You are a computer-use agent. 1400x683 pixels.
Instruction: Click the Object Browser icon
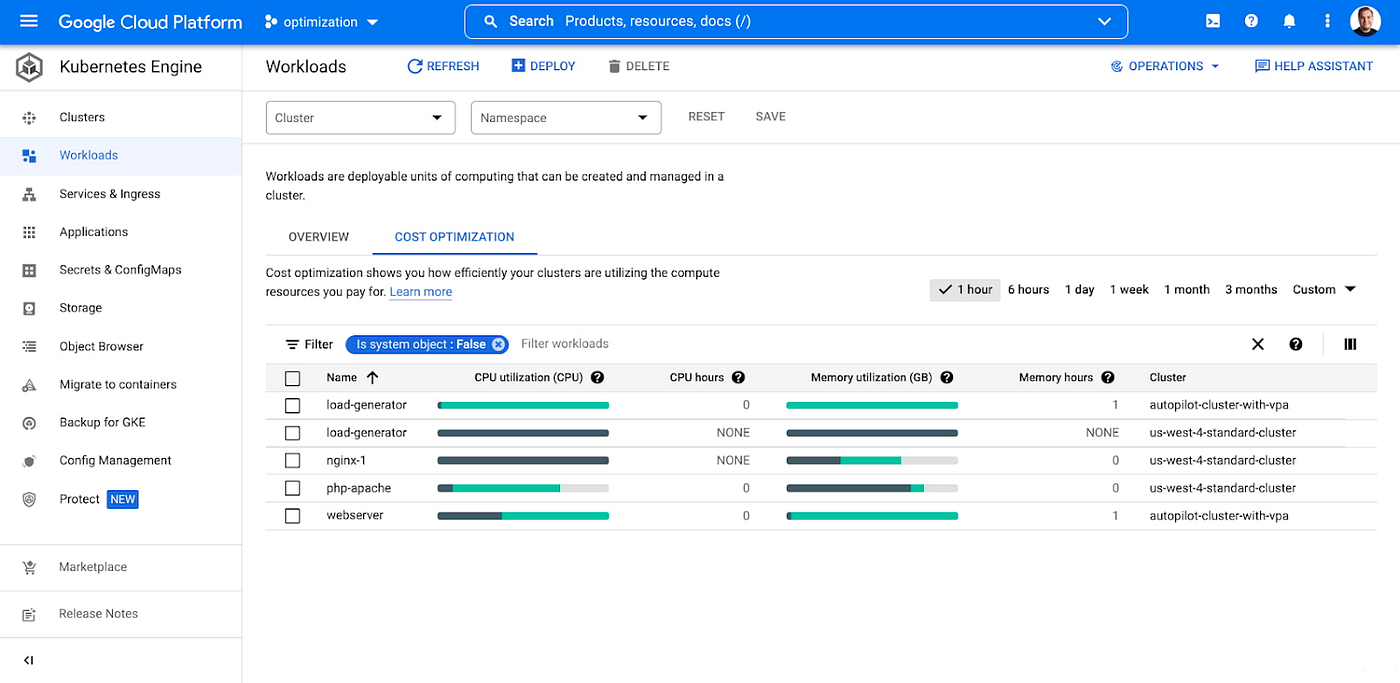click(x=29, y=347)
